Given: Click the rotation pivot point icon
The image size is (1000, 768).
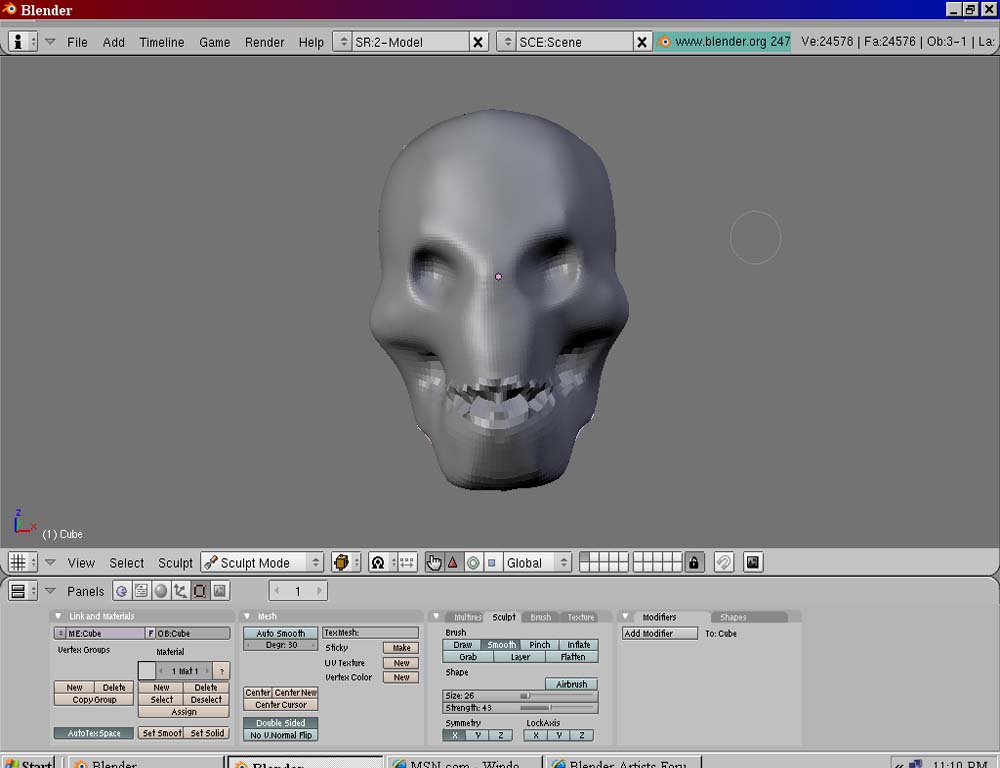Looking at the screenshot, I should (x=381, y=563).
